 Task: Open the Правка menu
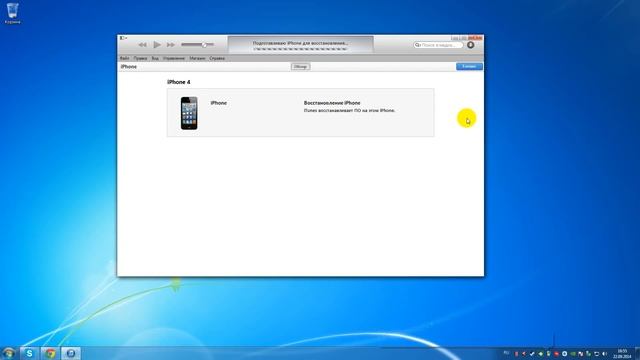coord(140,58)
